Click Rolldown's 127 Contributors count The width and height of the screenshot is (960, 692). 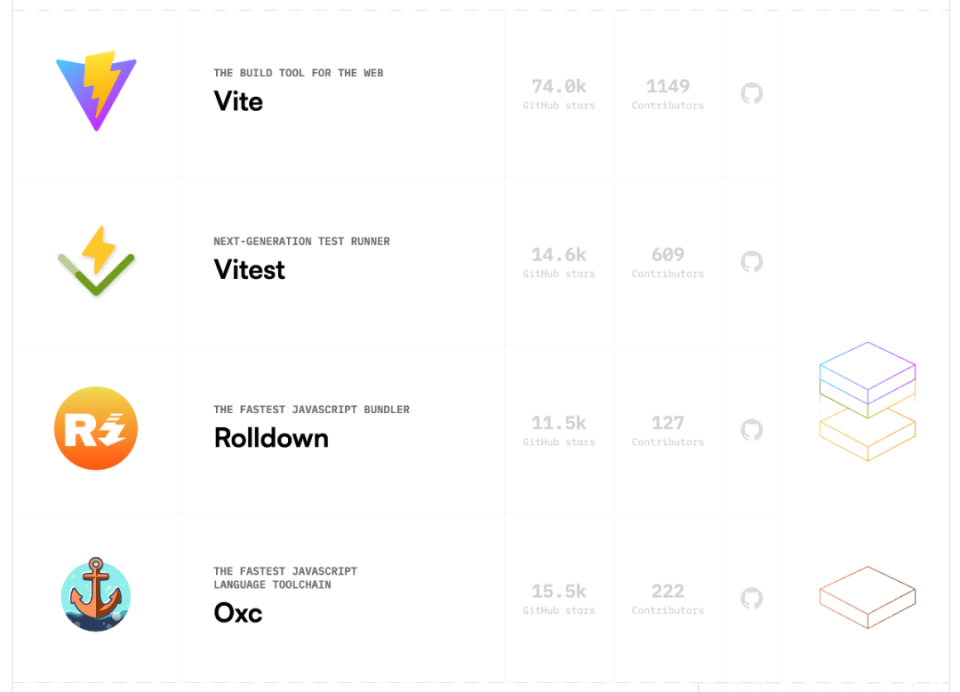click(667, 423)
